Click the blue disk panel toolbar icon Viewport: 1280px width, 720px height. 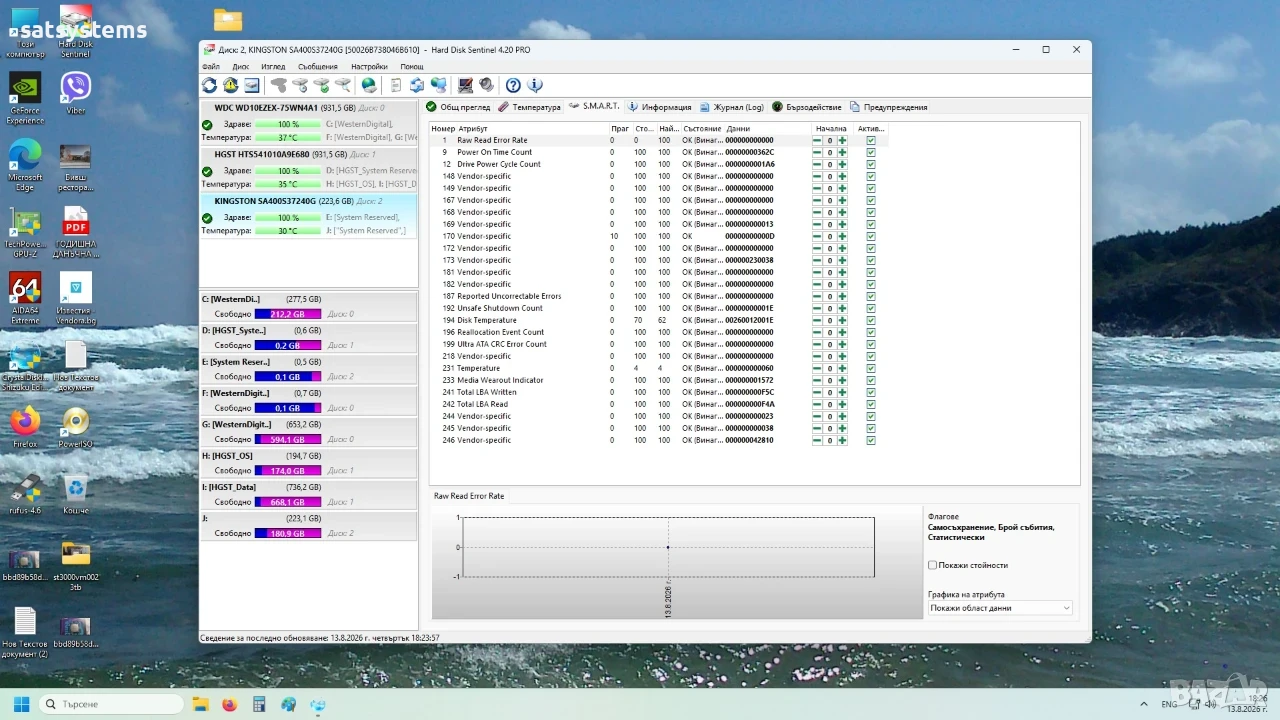[x=251, y=86]
